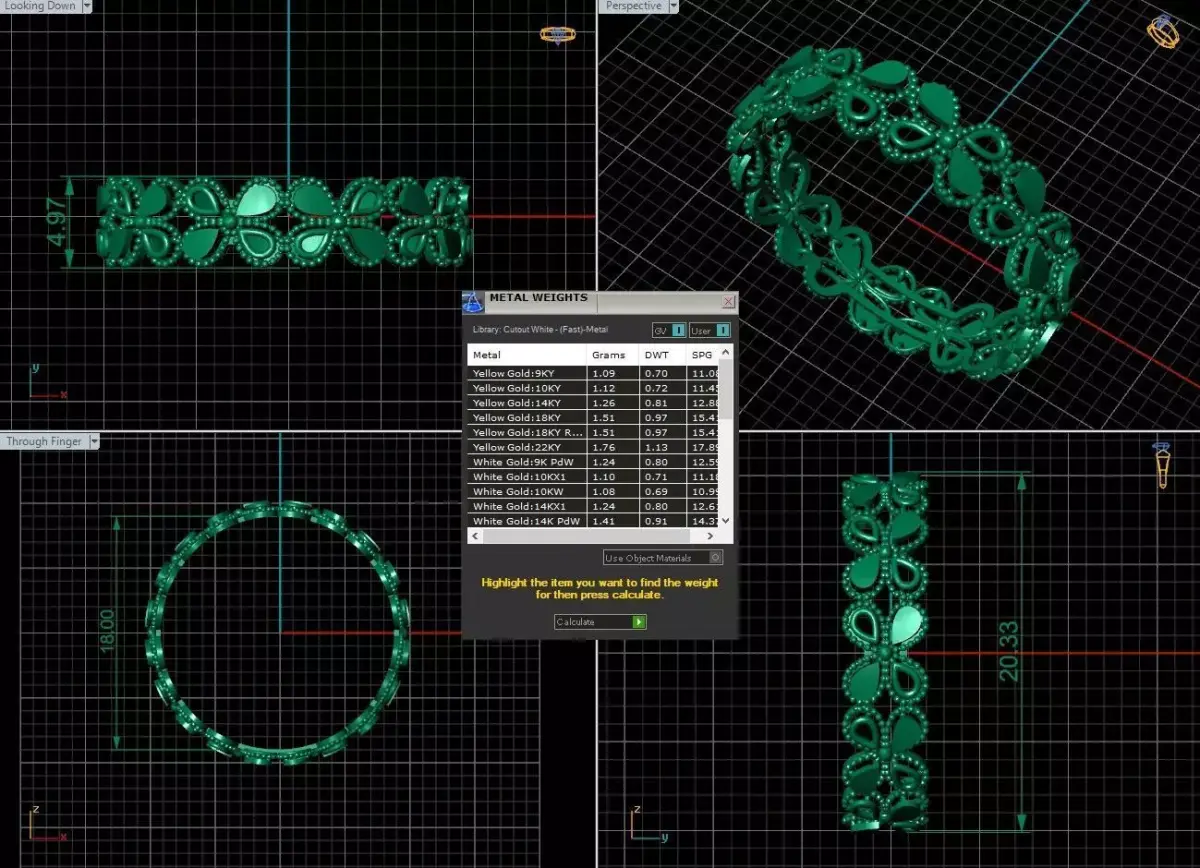Select the White Gold:14KX1 row
The image size is (1200, 868).
(594, 507)
